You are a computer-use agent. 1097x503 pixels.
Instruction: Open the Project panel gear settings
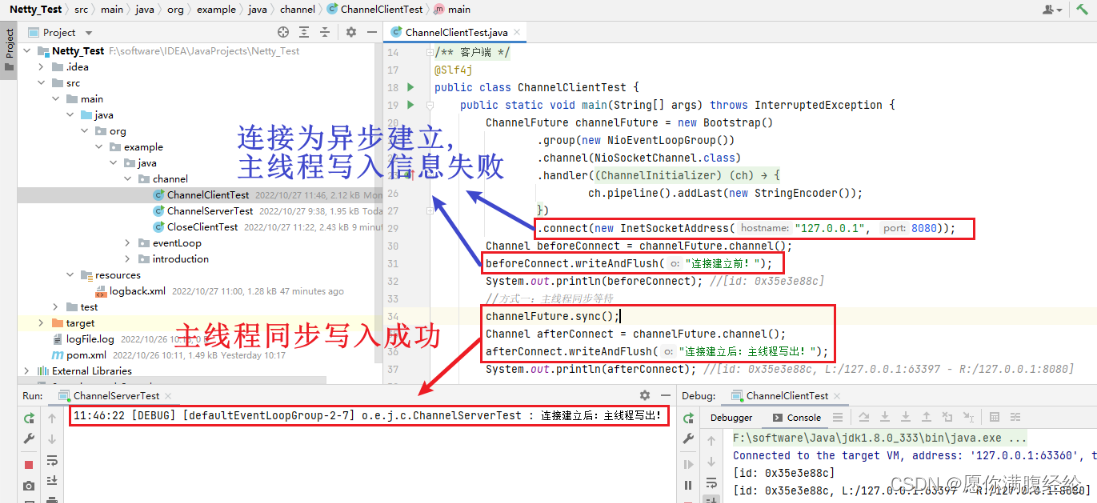pyautogui.click(x=351, y=32)
